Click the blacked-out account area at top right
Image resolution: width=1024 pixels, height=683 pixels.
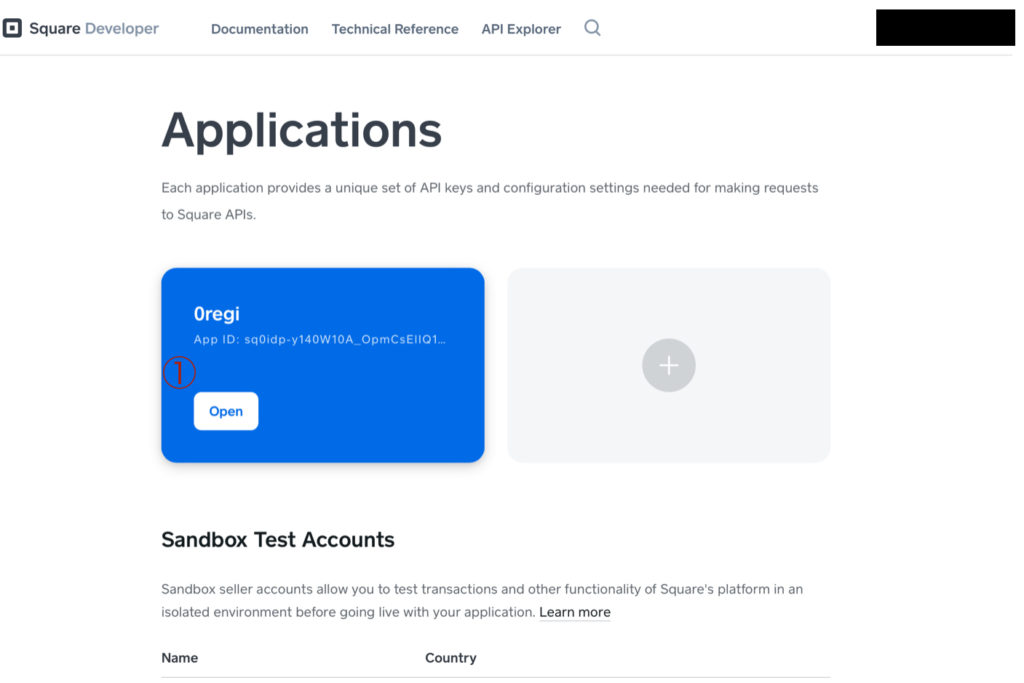(945, 28)
